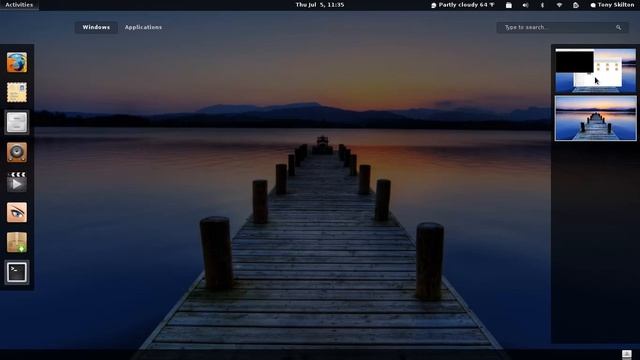Open the Wi-Fi network indicator
Viewport: 640px width, 360px height.
pyautogui.click(x=559, y=5)
